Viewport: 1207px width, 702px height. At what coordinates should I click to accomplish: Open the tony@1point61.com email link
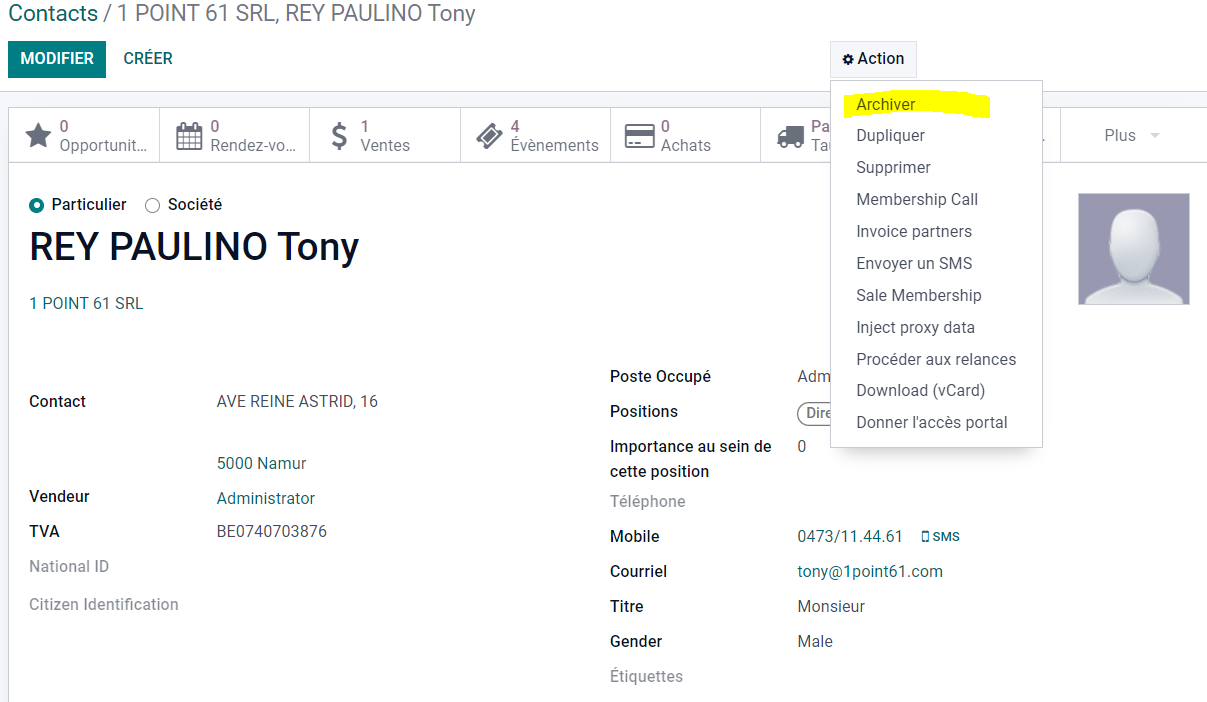click(869, 572)
